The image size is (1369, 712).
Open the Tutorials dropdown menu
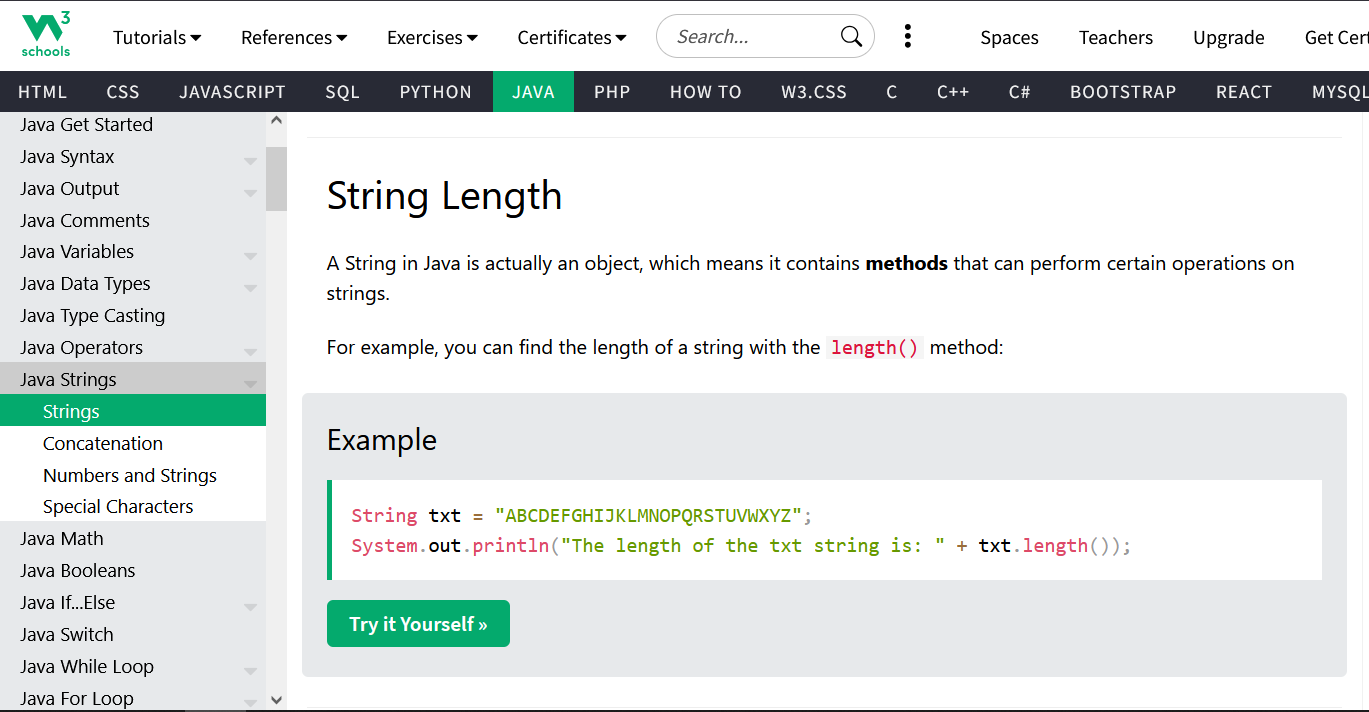click(x=157, y=38)
